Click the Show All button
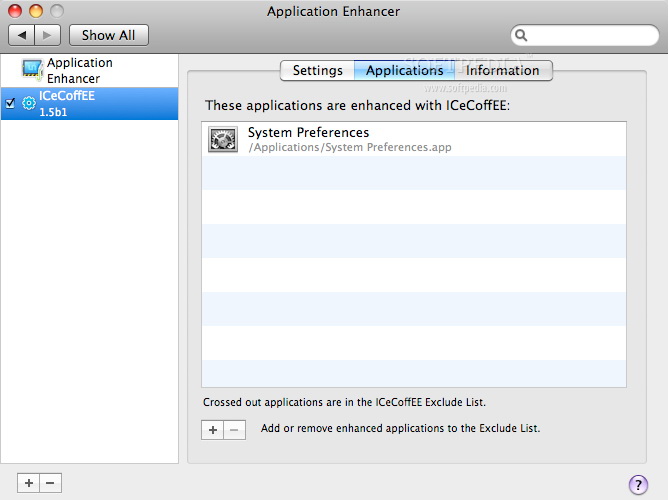The height and width of the screenshot is (500, 669). [x=108, y=35]
